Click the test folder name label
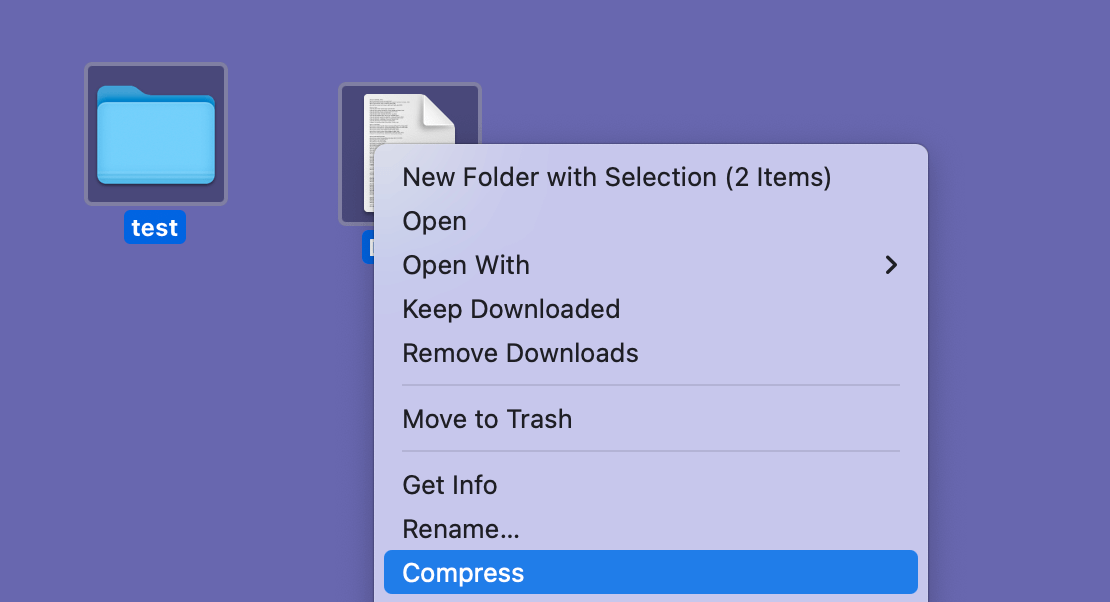Screen dimensions: 1110x602 155,227
